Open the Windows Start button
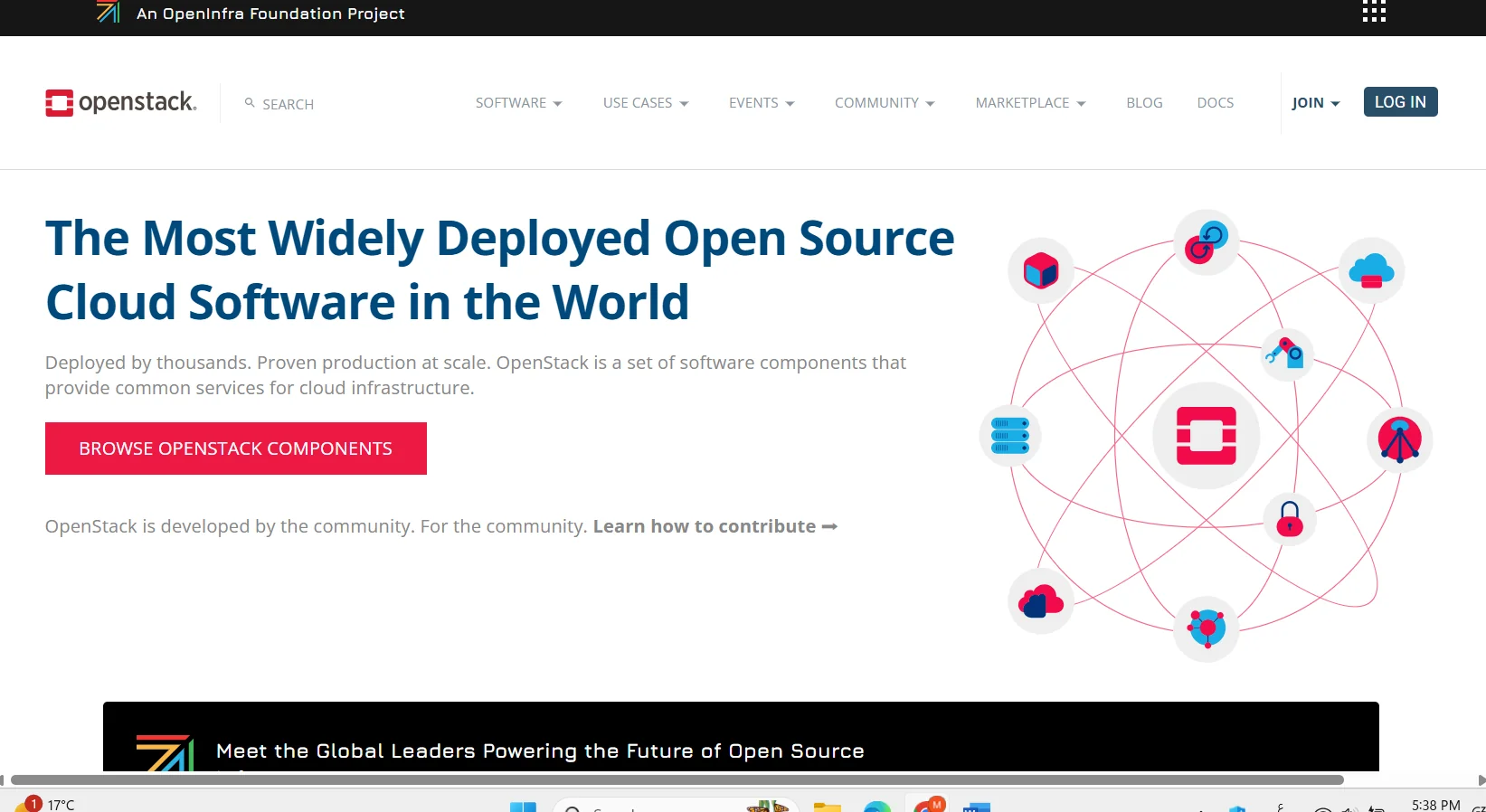The height and width of the screenshot is (812, 1486). pyautogui.click(x=523, y=807)
